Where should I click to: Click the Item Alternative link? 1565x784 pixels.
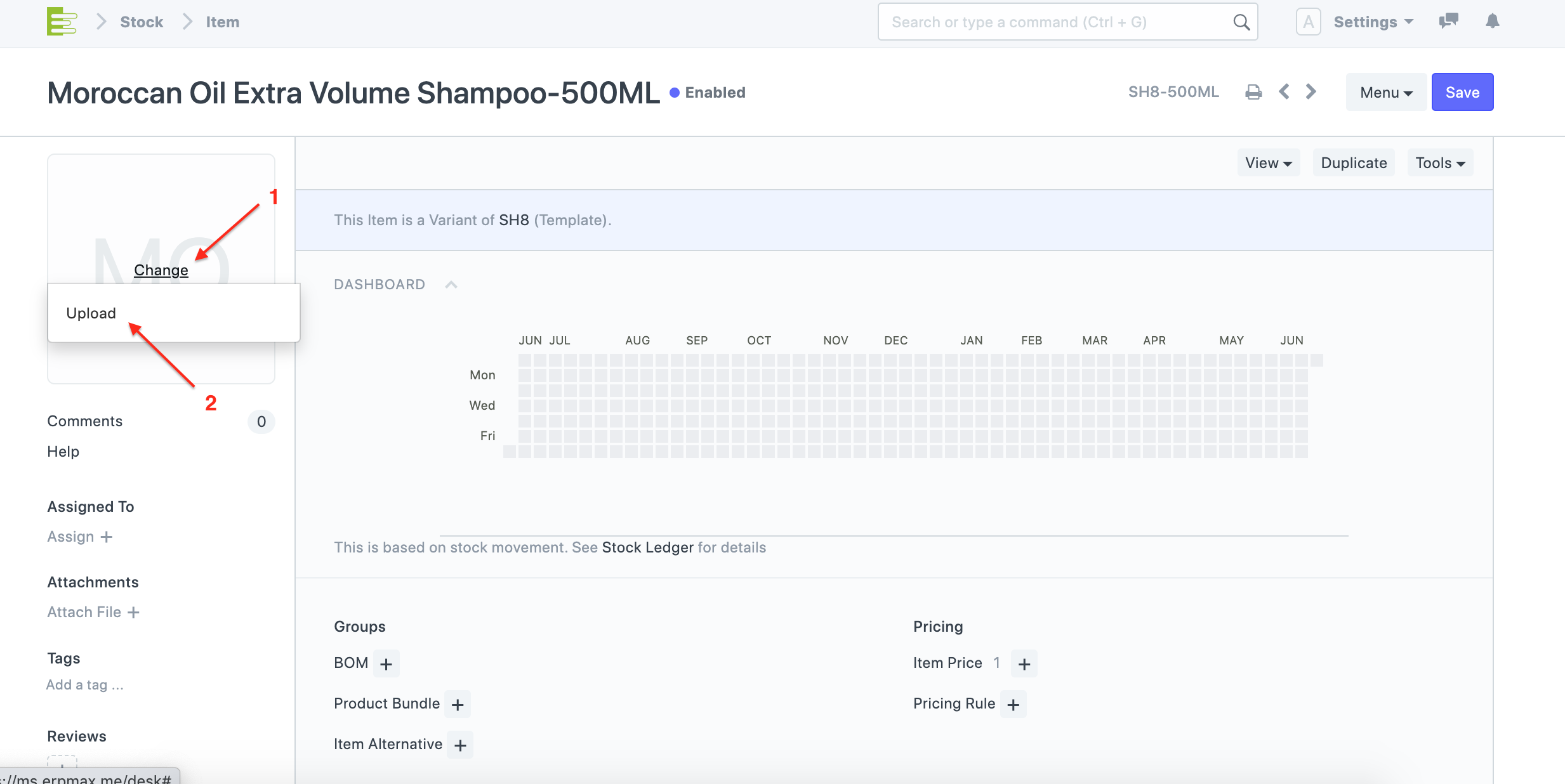(x=388, y=744)
